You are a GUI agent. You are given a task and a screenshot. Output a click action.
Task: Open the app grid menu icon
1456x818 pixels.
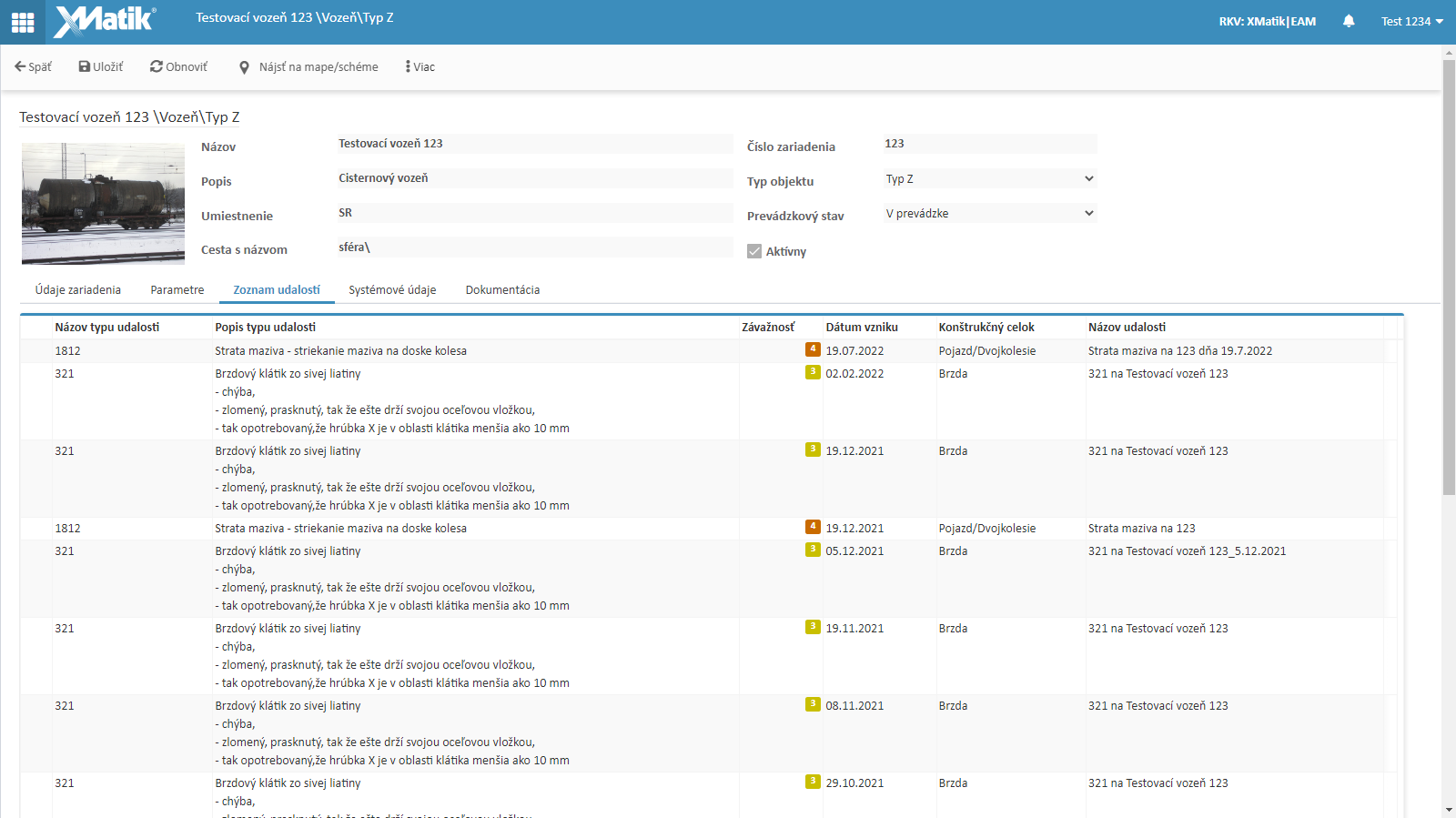pyautogui.click(x=23, y=22)
